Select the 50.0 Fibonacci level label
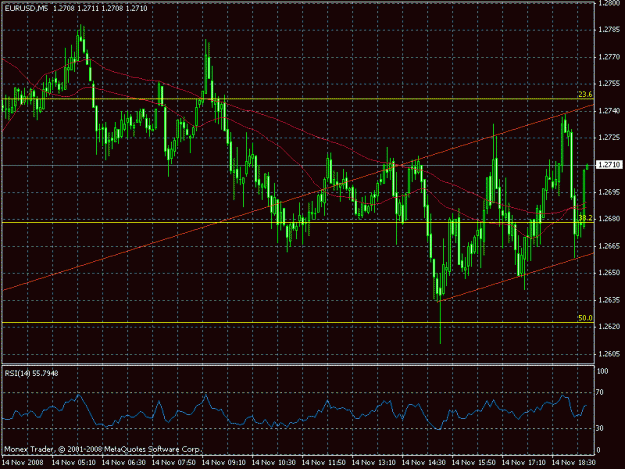 585,318
